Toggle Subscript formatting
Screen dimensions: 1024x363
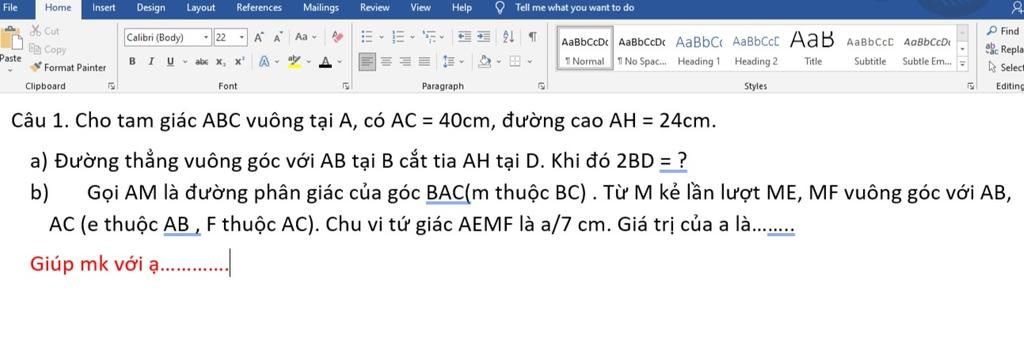coord(221,61)
